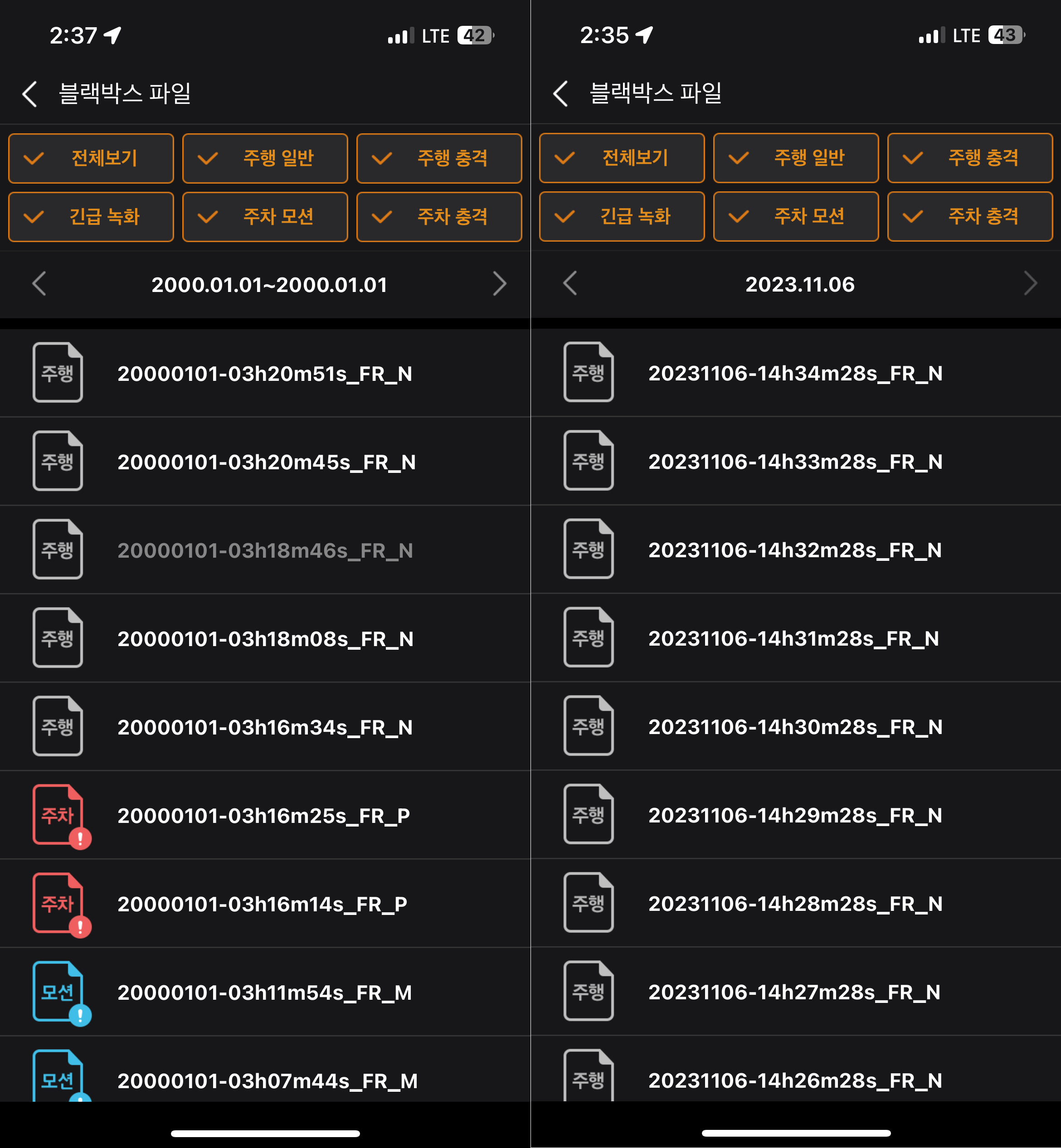This screenshot has width=1061, height=1148.
Task: Tap 주행 icon for 14h34m28s file
Action: tap(589, 373)
